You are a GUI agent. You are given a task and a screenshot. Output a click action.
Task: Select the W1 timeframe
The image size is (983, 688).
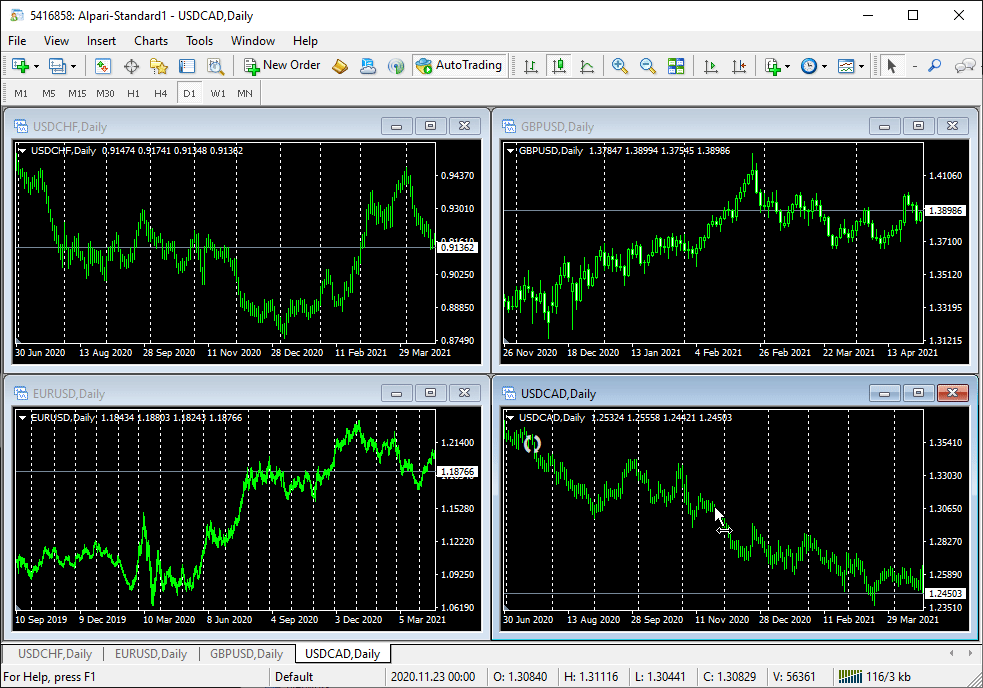[x=218, y=92]
